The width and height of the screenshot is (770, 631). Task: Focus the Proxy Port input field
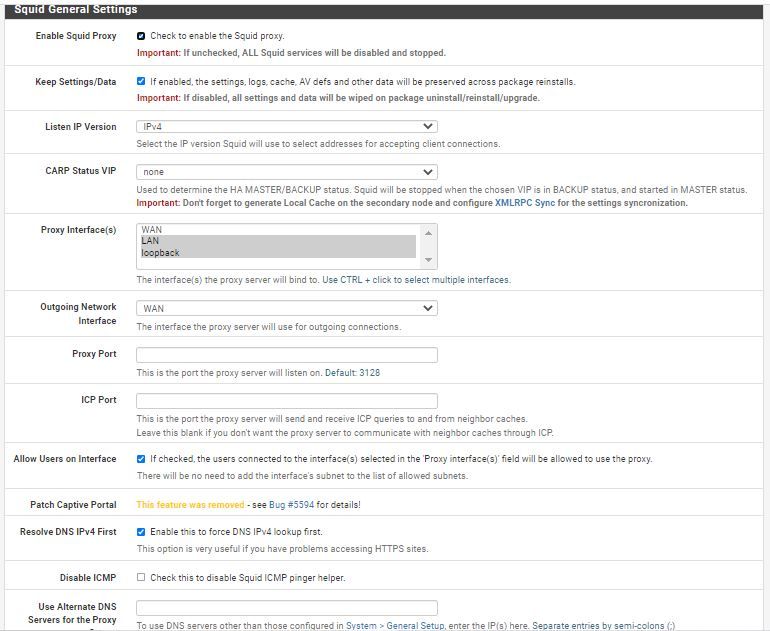[x=287, y=355]
